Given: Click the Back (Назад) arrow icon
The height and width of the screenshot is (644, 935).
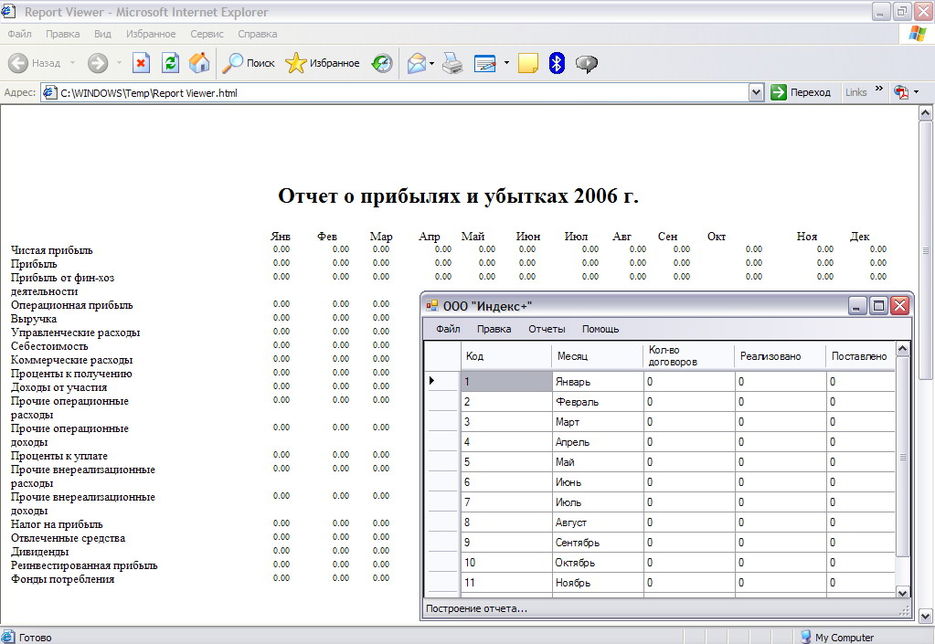Looking at the screenshot, I should click(x=18, y=63).
